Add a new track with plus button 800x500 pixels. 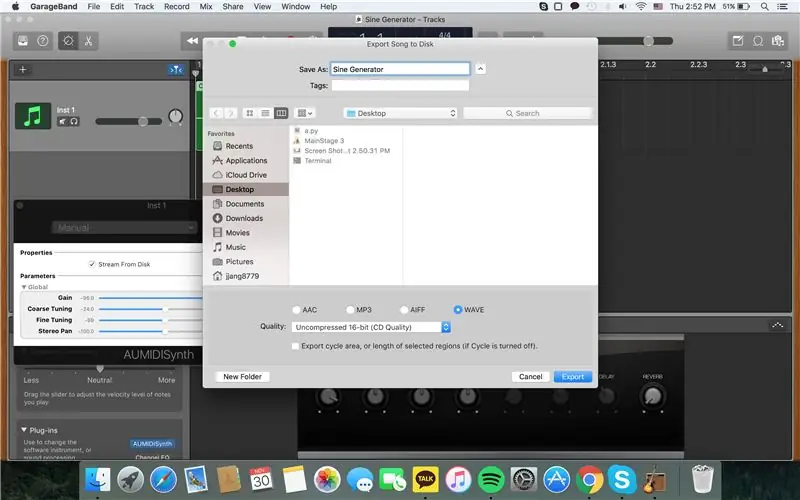pyautogui.click(x=22, y=69)
